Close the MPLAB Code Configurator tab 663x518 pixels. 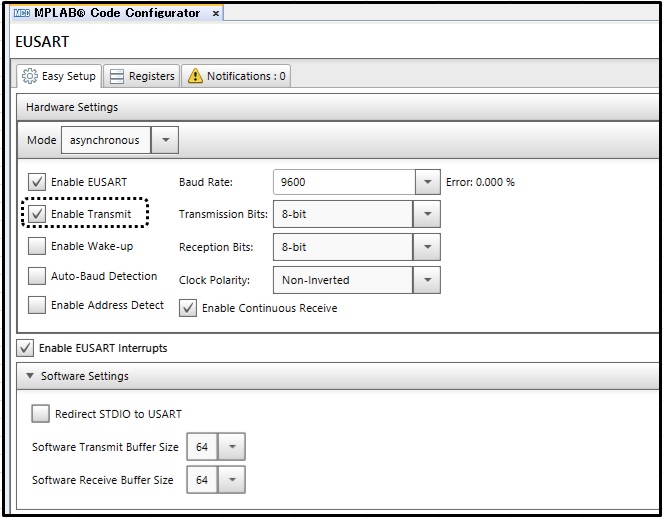click(x=216, y=14)
